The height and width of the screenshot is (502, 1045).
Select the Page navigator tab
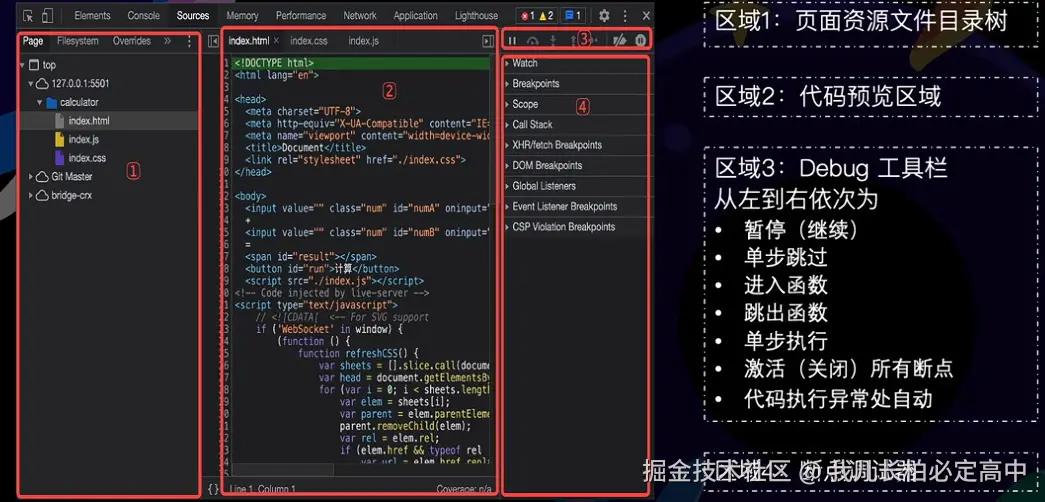pos(33,41)
